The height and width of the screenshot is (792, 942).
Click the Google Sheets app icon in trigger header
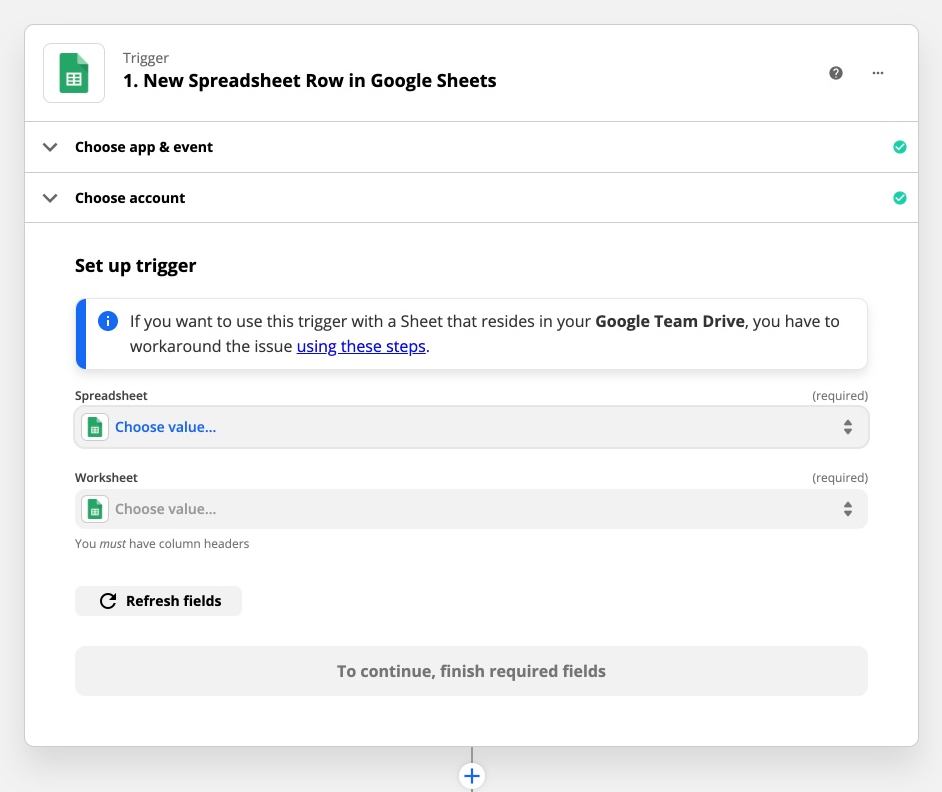74,73
